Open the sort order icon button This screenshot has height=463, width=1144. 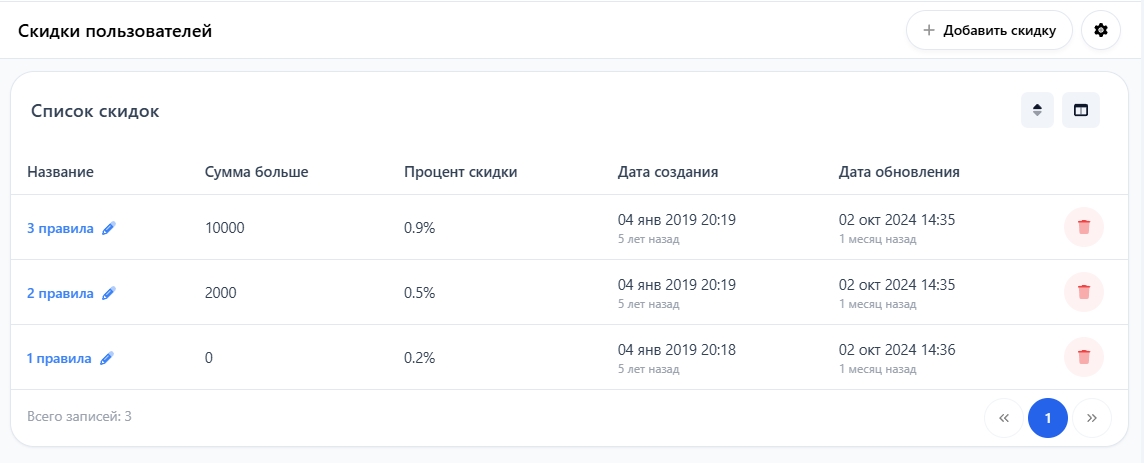coord(1037,110)
